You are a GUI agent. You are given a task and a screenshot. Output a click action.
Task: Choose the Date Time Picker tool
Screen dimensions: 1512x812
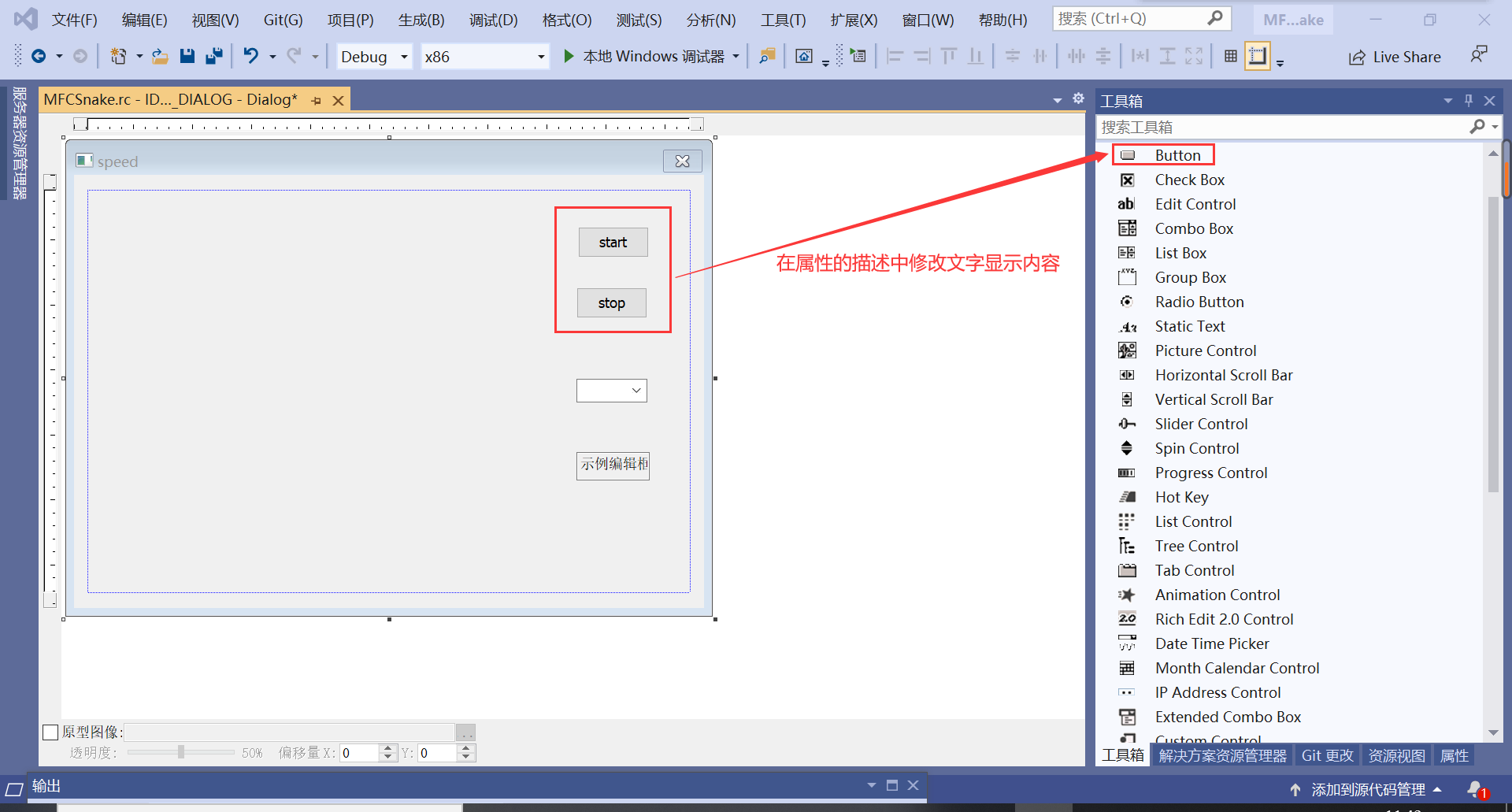coord(1212,643)
